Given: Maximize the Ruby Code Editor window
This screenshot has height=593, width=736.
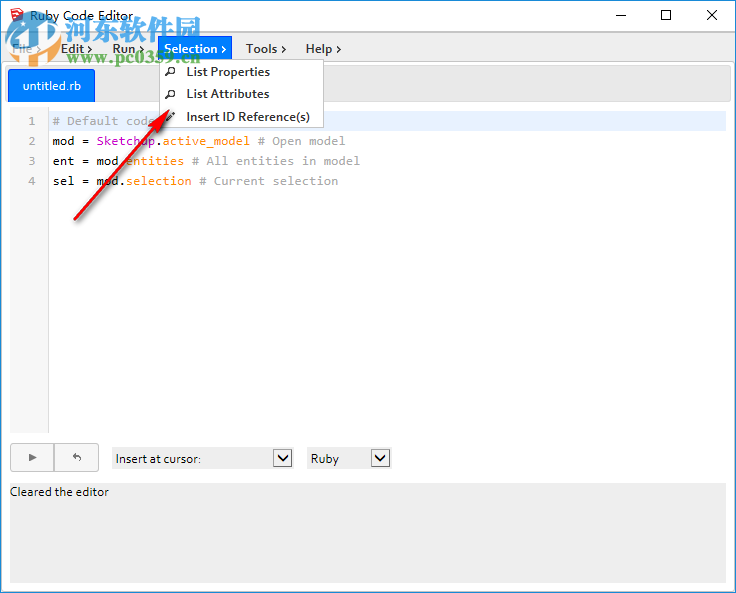Looking at the screenshot, I should [666, 15].
